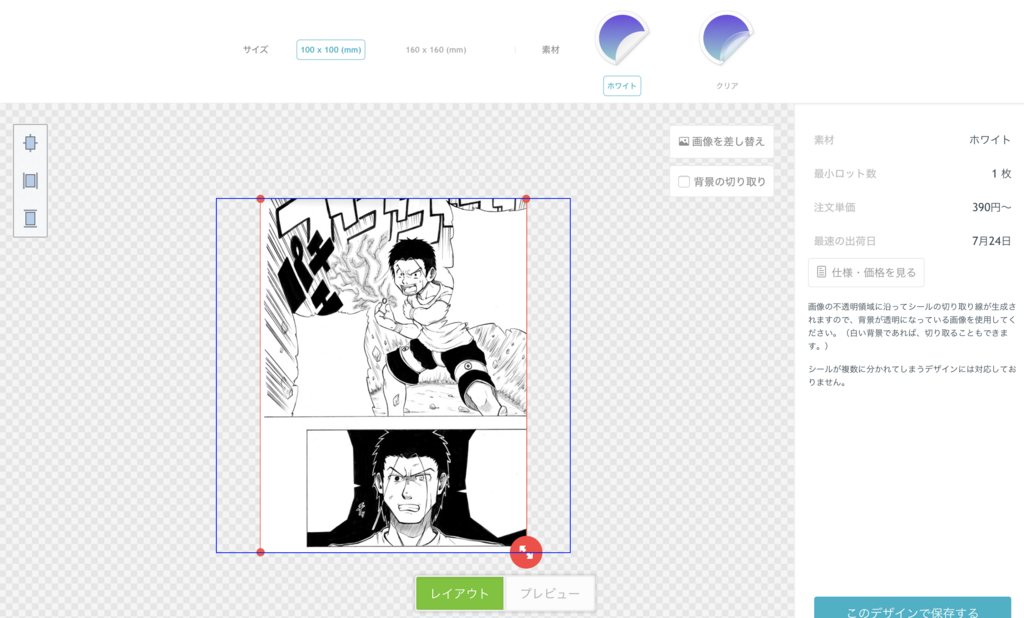Click the 390円〜 price value
Viewport: 1024px width, 618px height.
(991, 207)
